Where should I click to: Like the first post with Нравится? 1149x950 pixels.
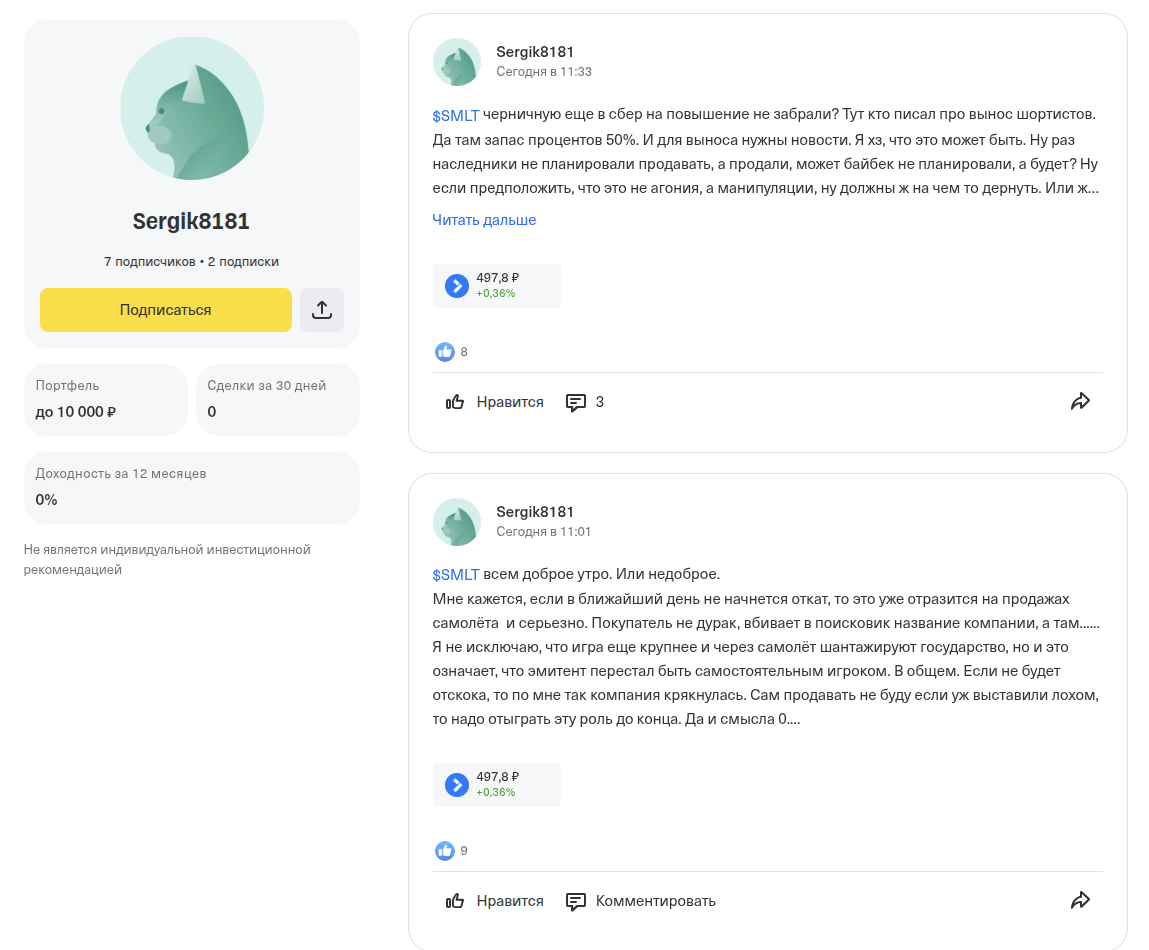[x=495, y=402]
